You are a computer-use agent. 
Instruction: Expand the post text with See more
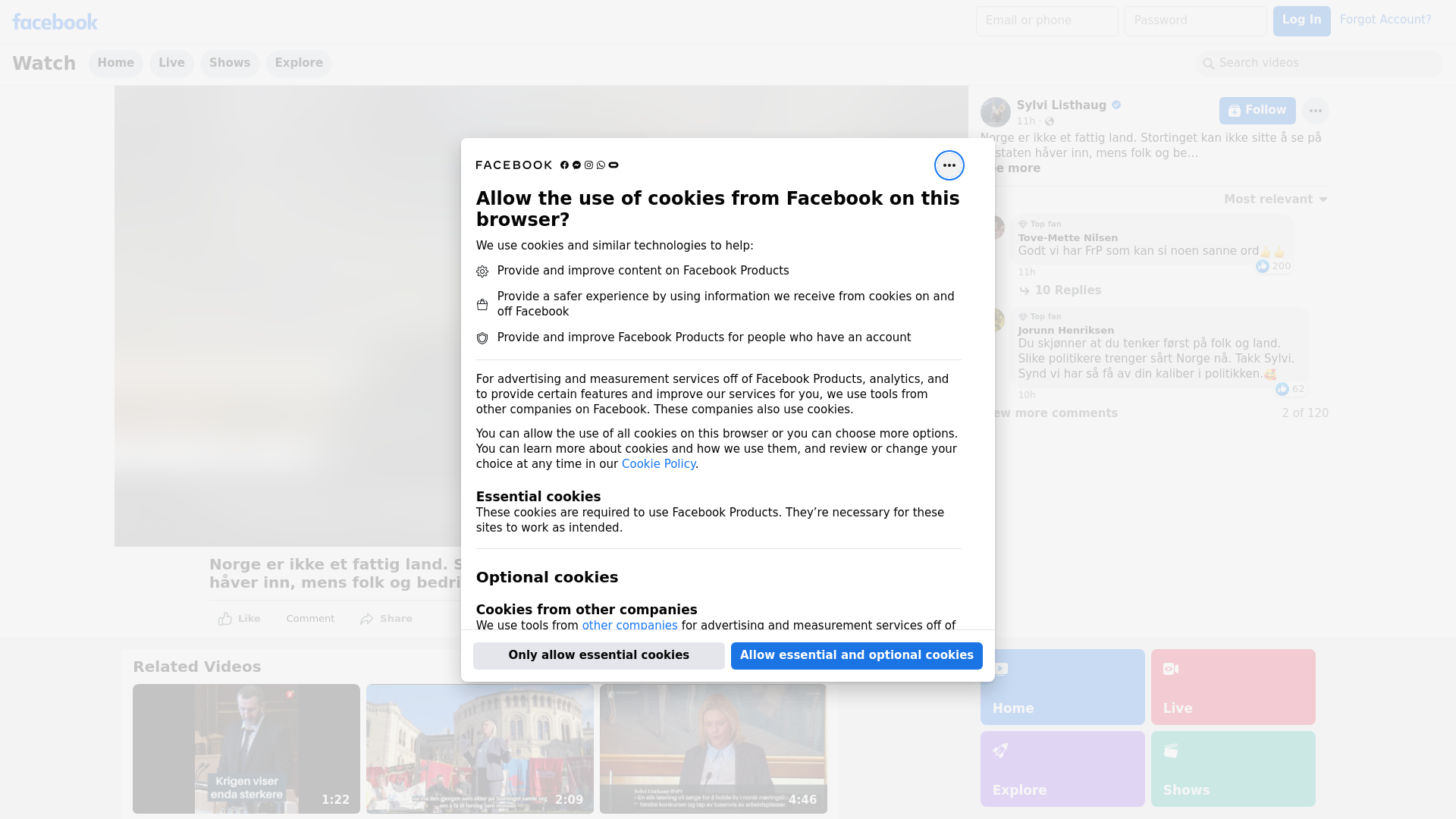[x=1017, y=168]
